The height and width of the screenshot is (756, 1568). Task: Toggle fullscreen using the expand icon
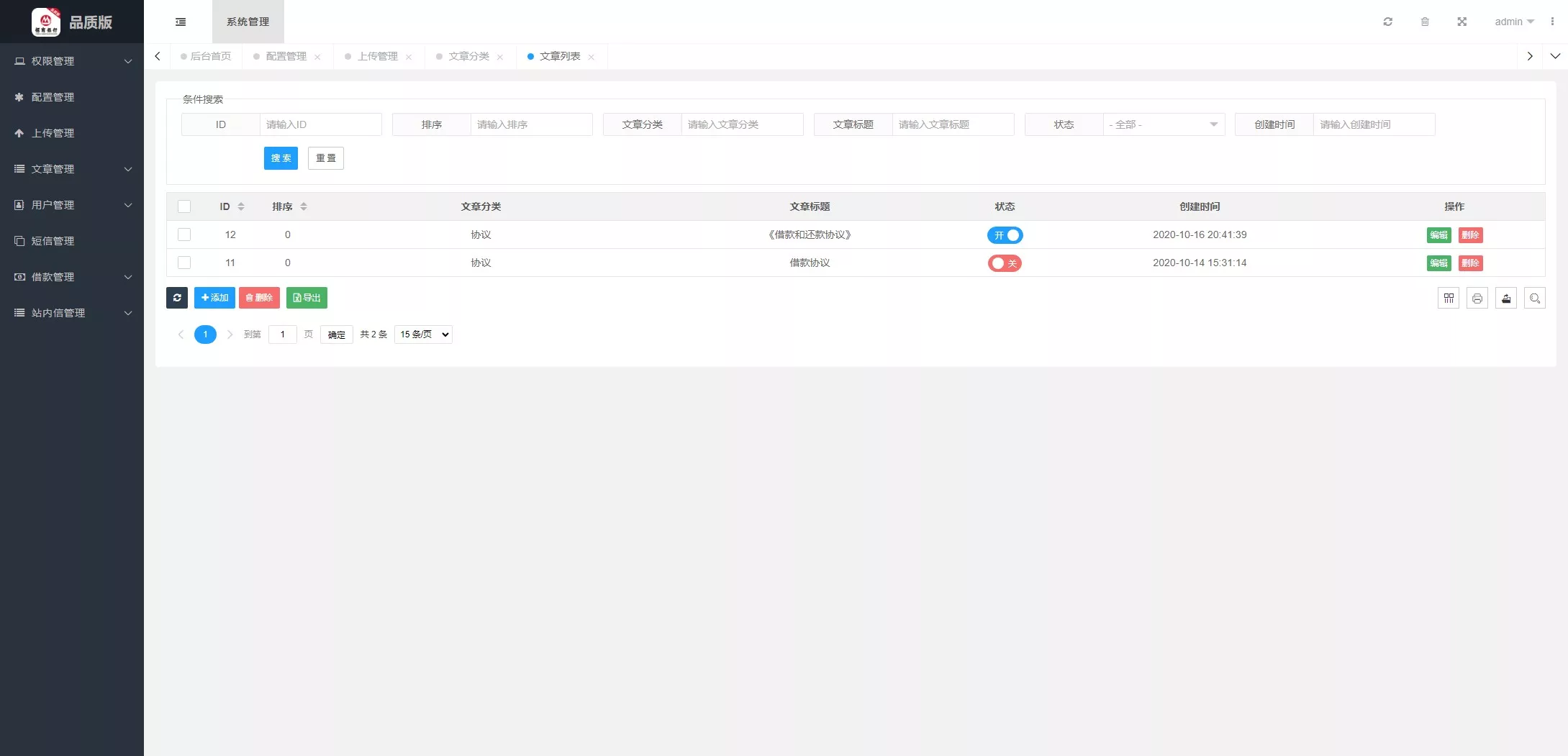coord(1461,22)
